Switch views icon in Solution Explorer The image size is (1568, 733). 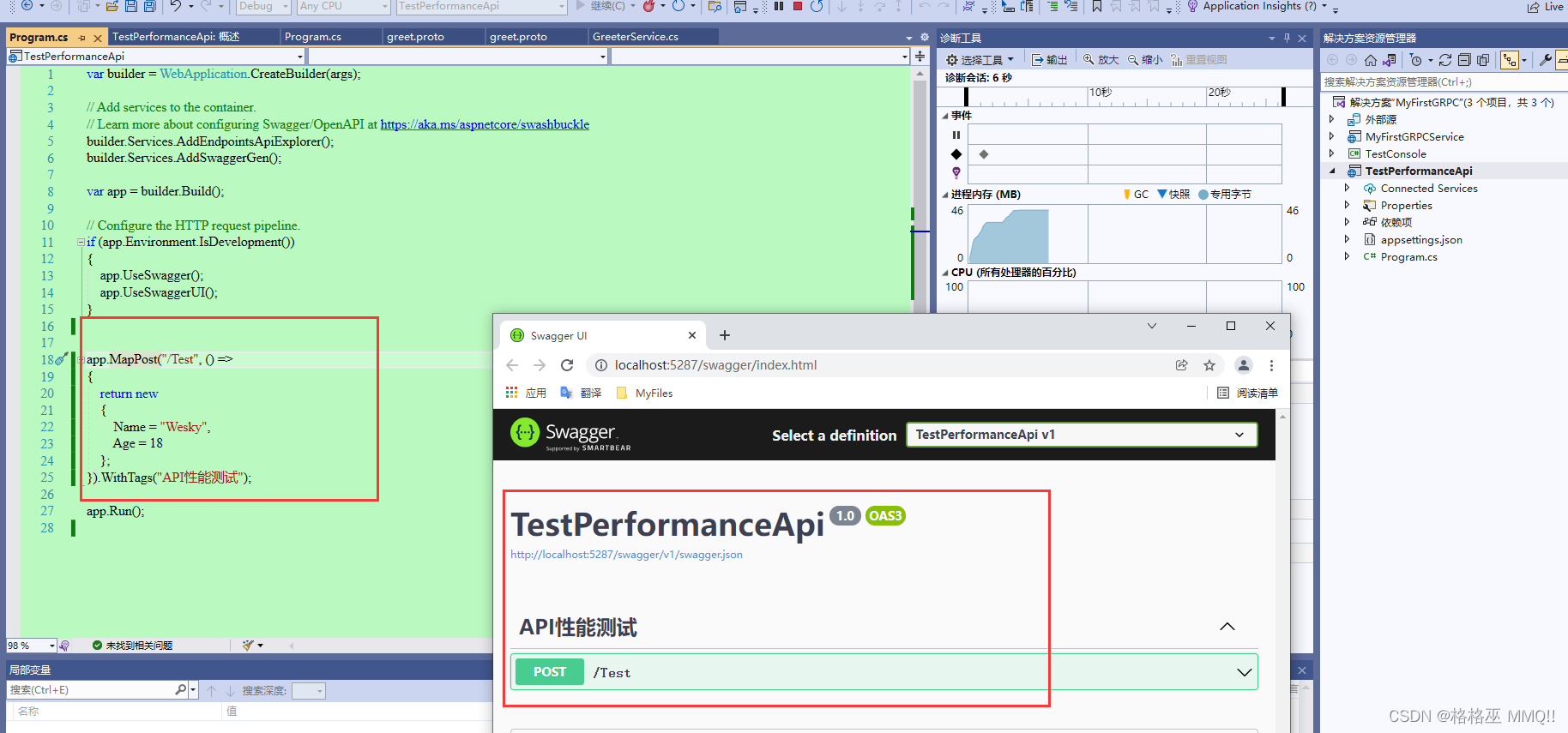(x=1390, y=60)
